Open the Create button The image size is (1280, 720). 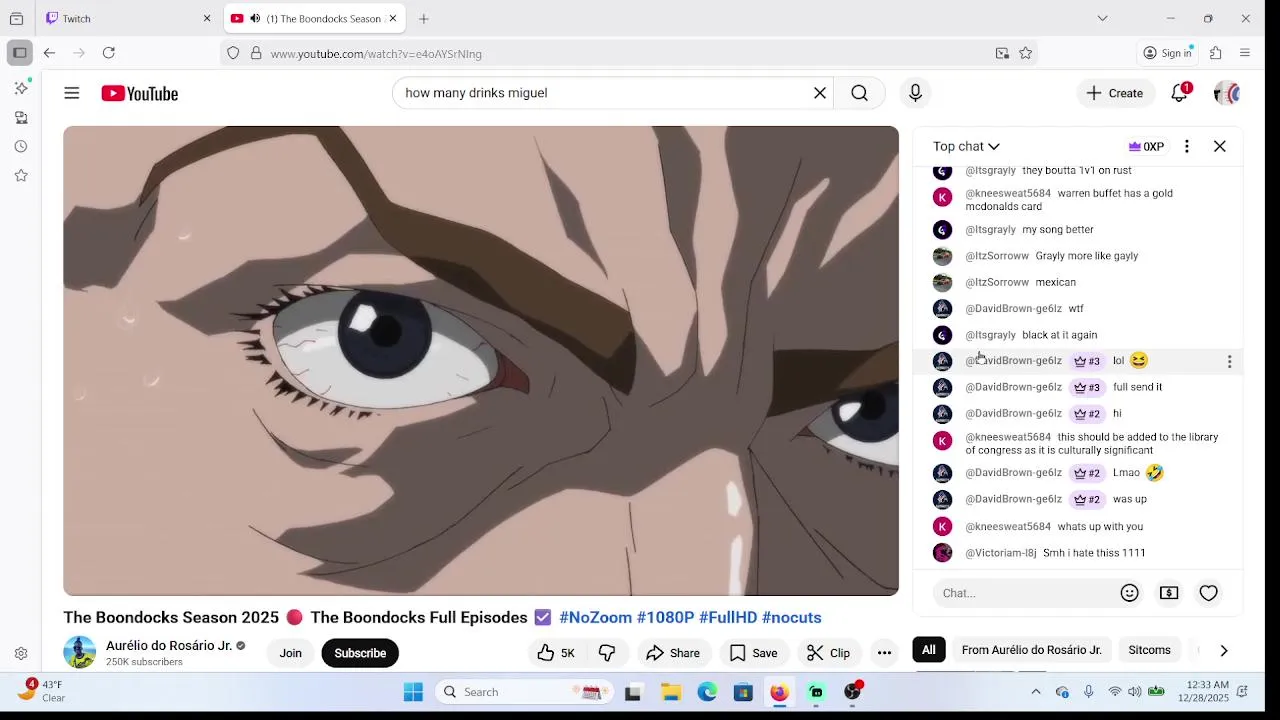(1115, 93)
